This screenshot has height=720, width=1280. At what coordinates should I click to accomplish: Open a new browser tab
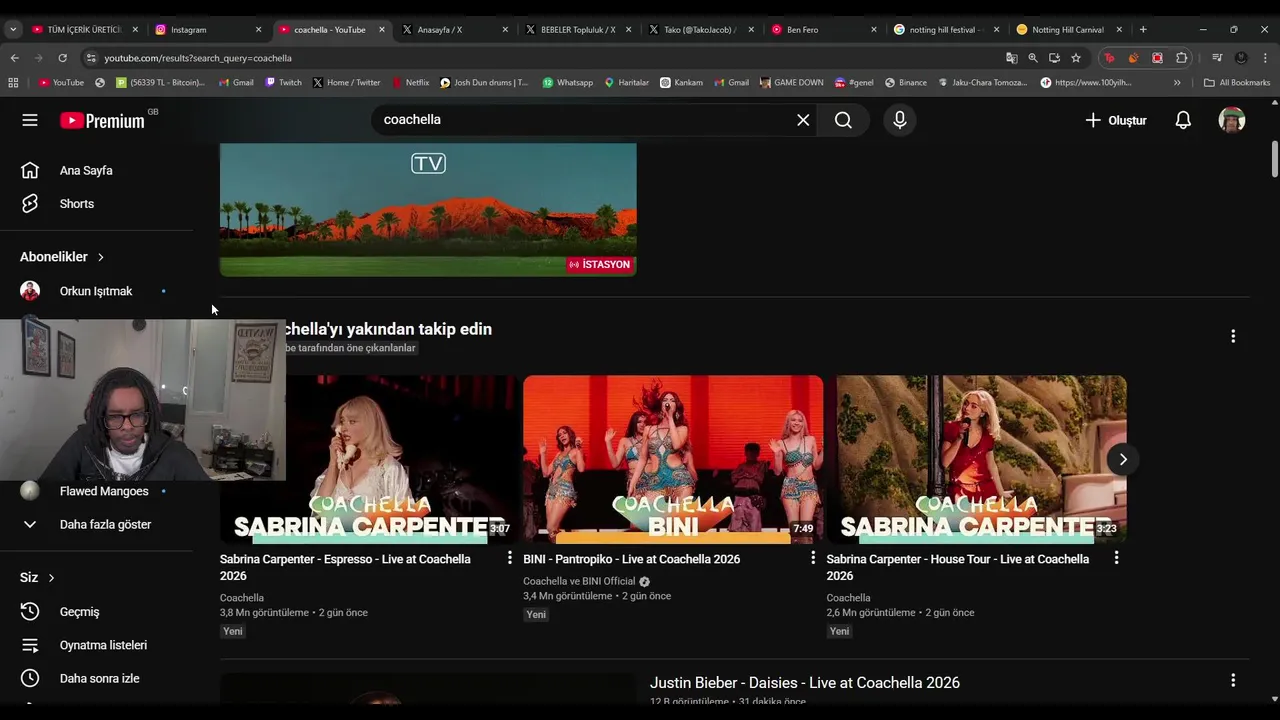click(1143, 30)
